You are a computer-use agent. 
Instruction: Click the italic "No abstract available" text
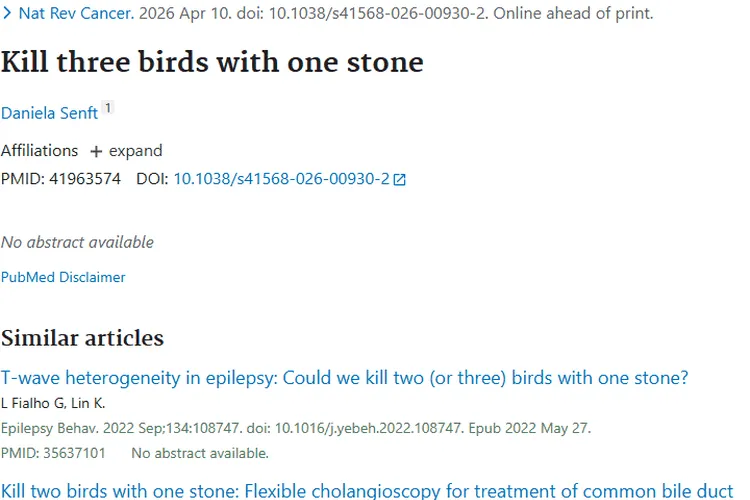[x=77, y=242]
